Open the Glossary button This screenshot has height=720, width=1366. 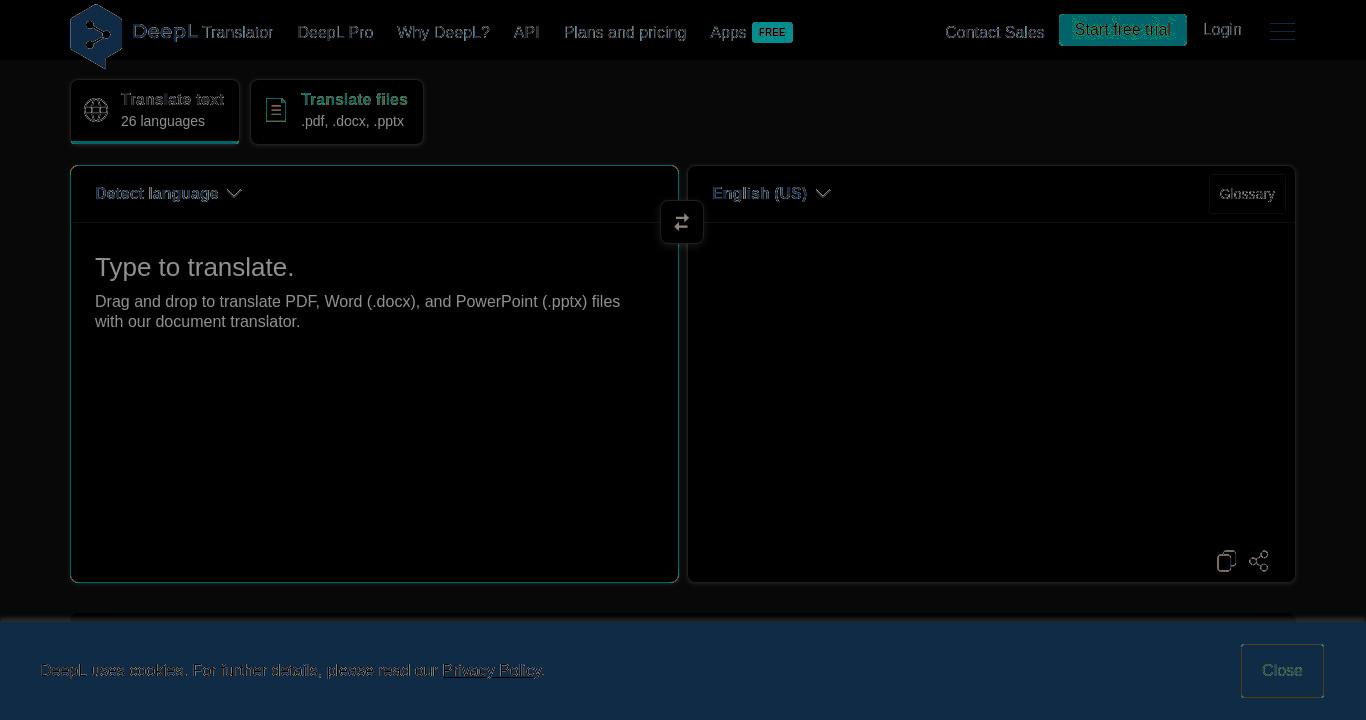[1247, 194]
